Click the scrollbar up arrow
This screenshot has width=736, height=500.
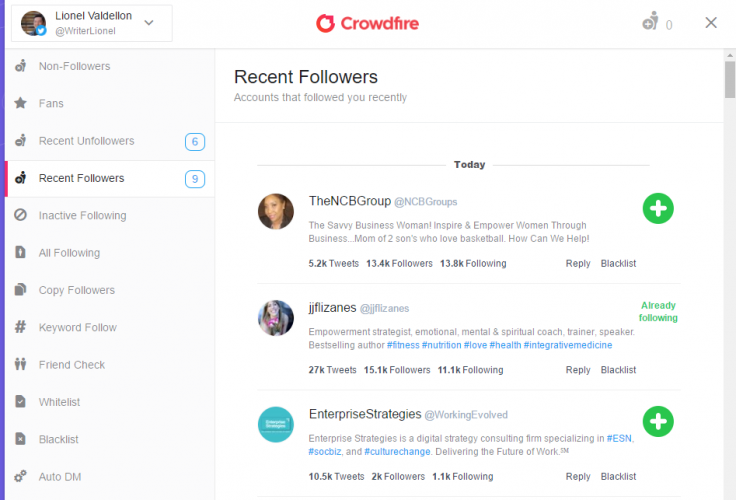[729, 55]
